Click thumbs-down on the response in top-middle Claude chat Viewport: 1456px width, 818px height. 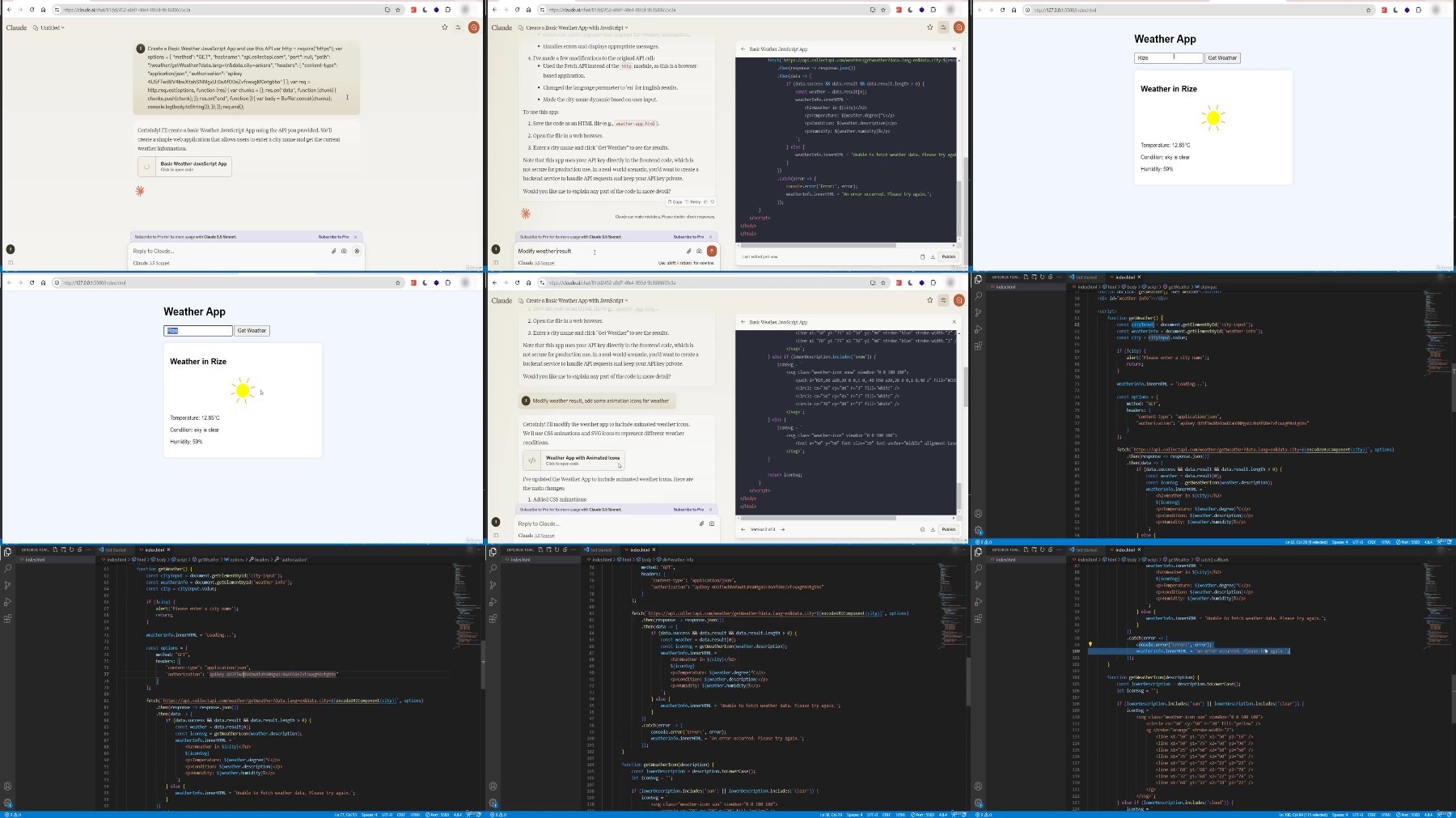tap(713, 202)
